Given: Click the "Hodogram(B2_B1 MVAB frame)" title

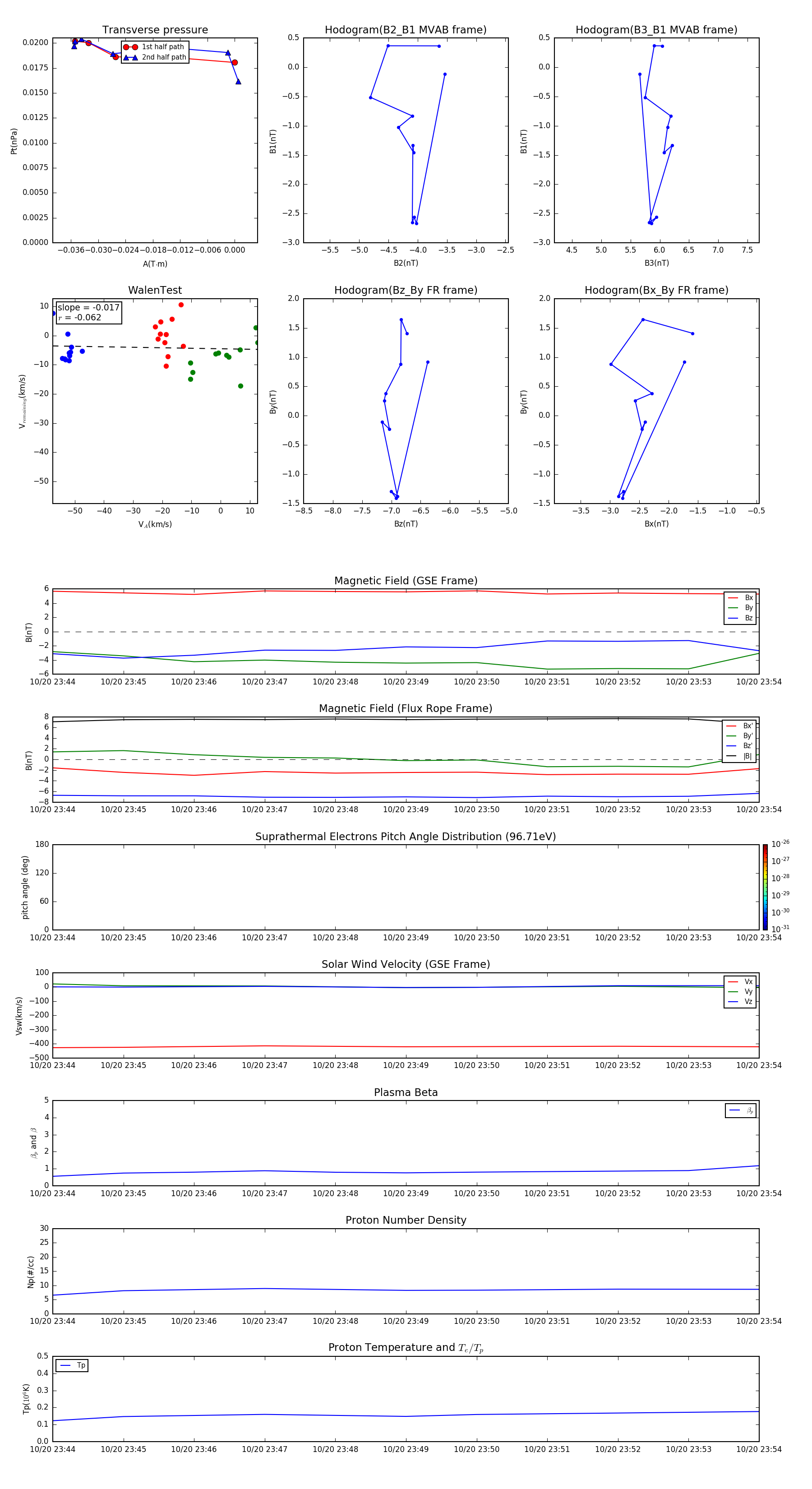Looking at the screenshot, I should 406,29.
